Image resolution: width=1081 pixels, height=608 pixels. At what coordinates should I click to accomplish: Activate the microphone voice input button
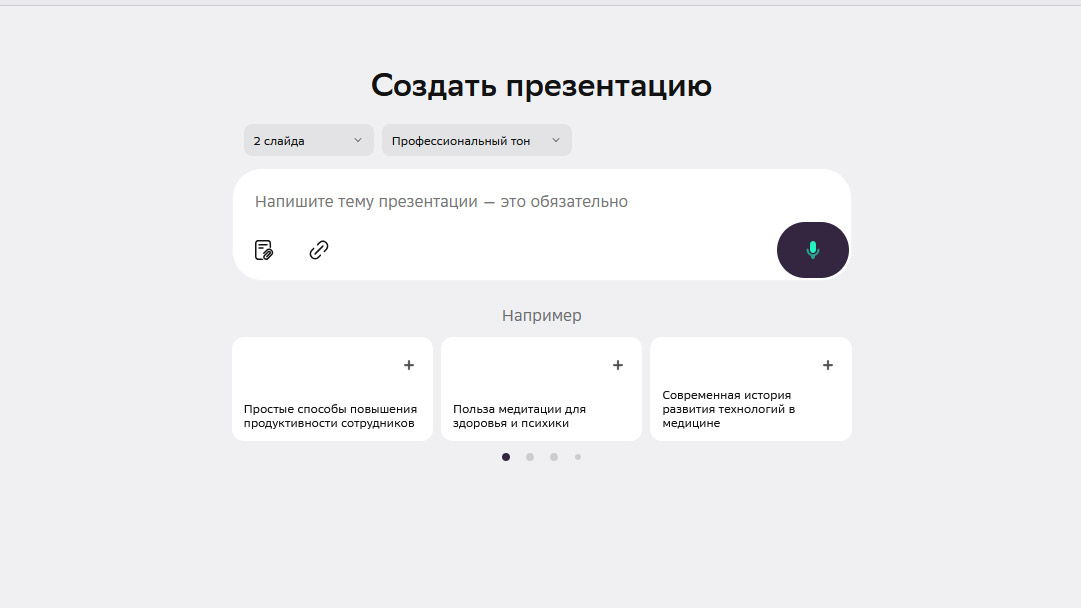click(812, 250)
